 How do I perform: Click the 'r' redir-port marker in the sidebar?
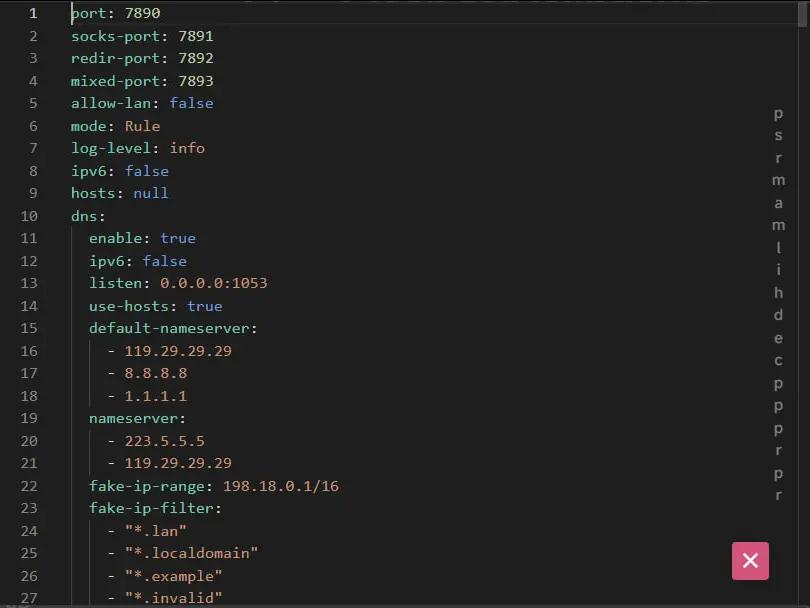pyautogui.click(x=778, y=158)
